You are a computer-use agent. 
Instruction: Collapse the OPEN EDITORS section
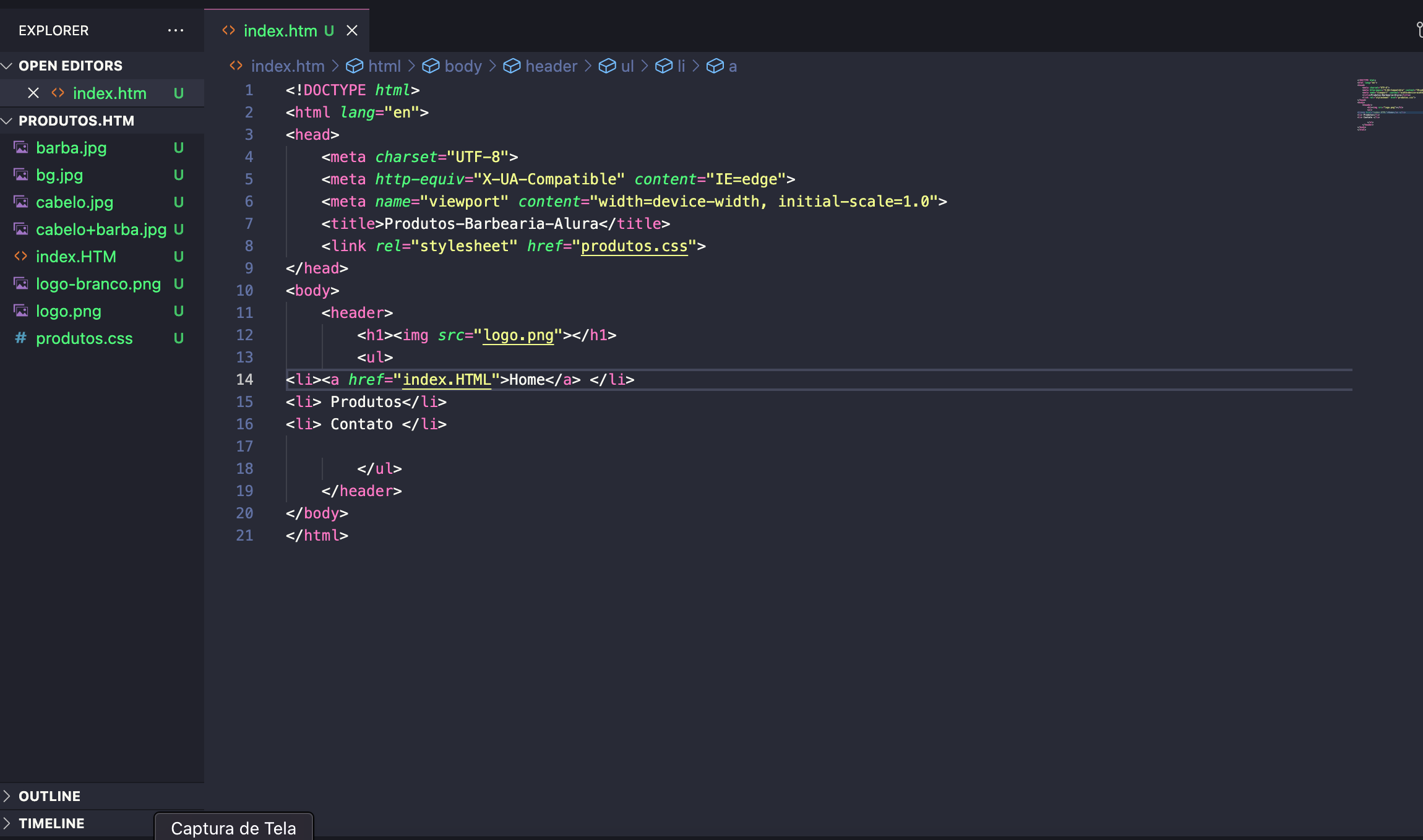[x=71, y=66]
